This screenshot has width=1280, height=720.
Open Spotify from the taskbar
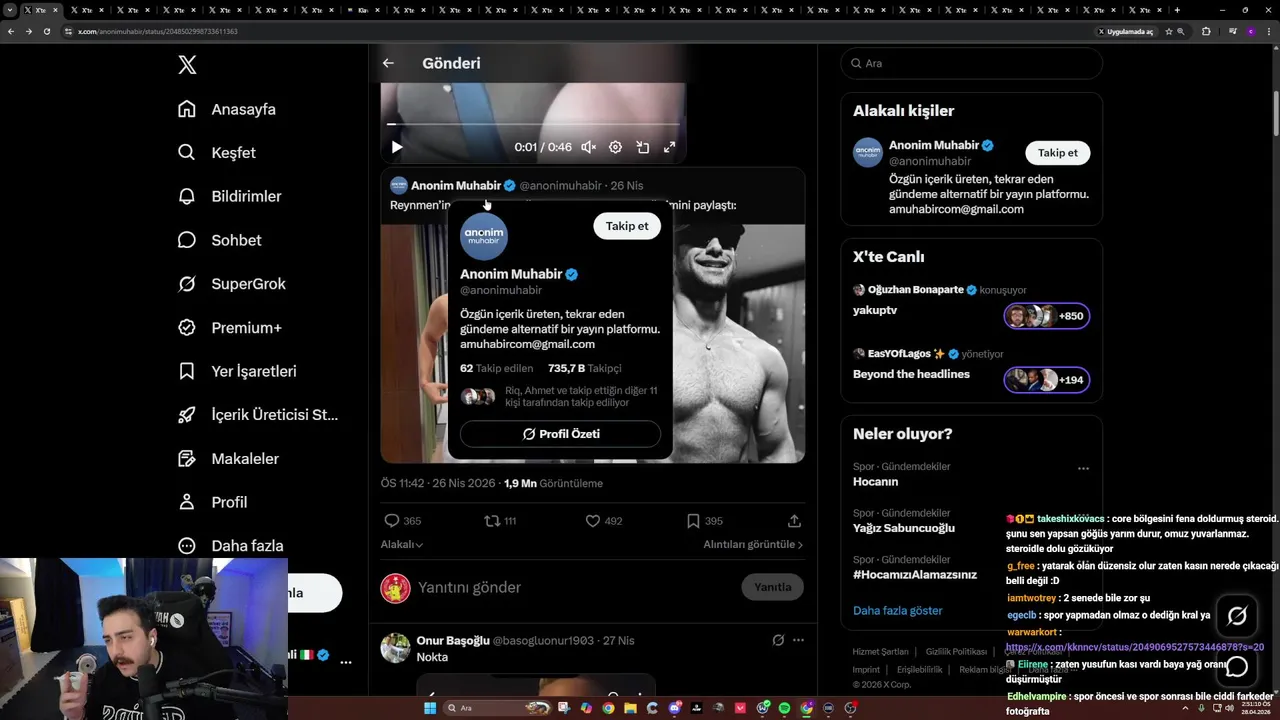pyautogui.click(x=784, y=708)
